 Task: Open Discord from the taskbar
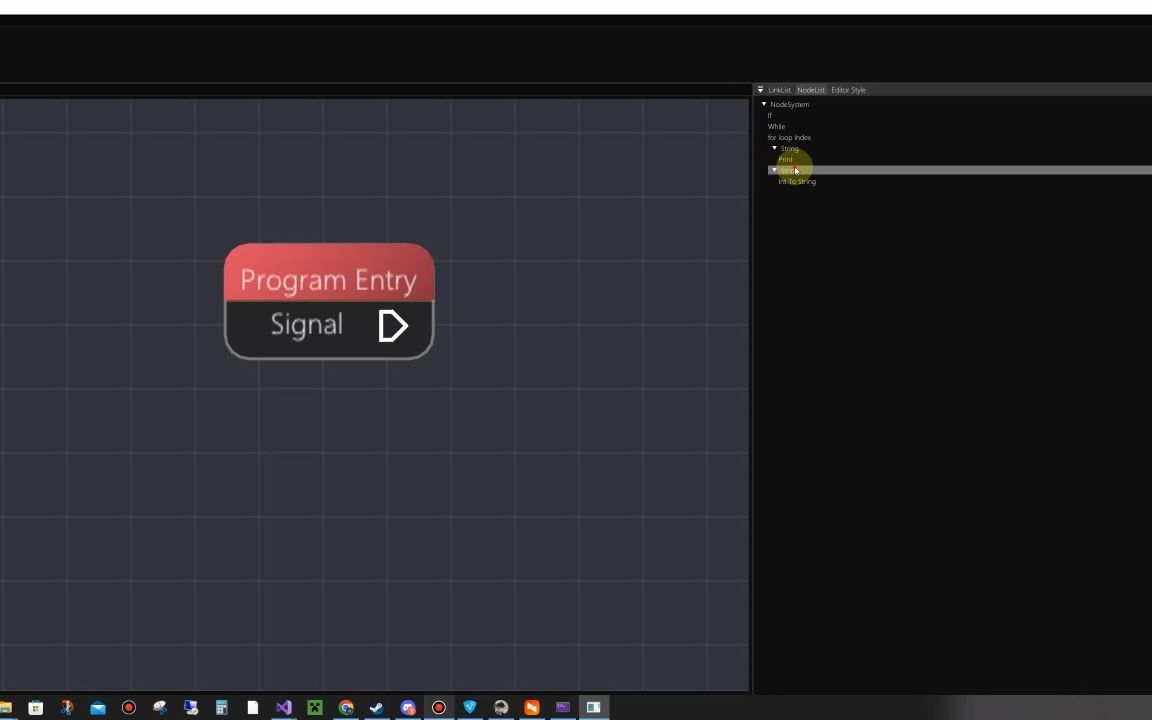coord(408,708)
